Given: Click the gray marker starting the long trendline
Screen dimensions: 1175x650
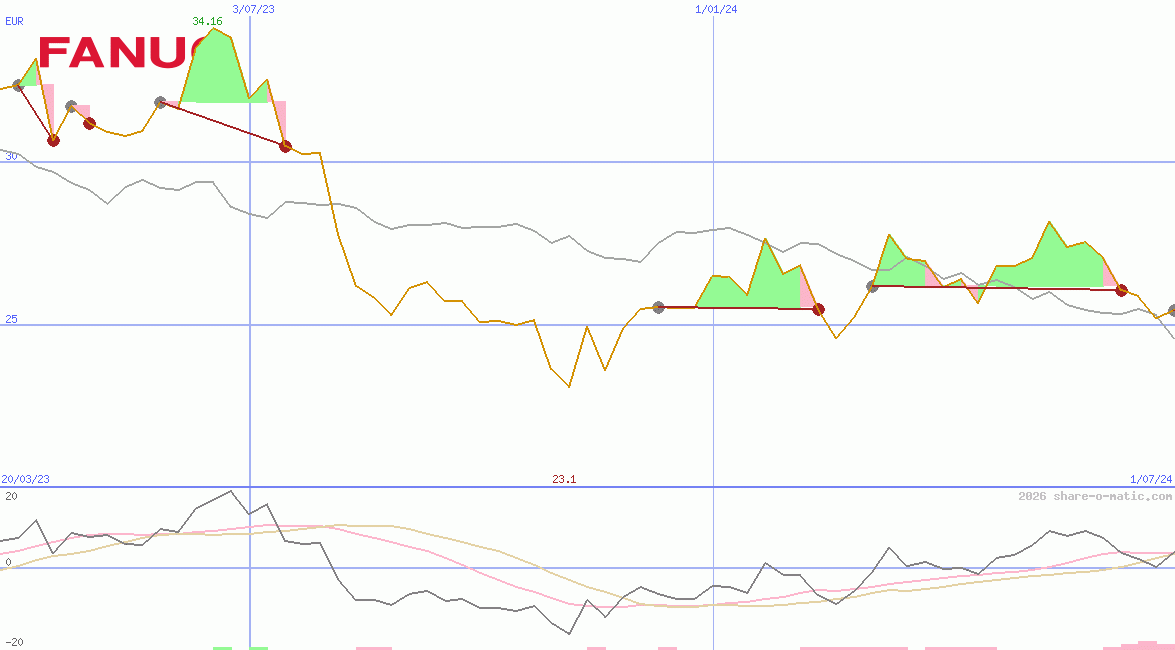Looking at the screenshot, I should (659, 308).
